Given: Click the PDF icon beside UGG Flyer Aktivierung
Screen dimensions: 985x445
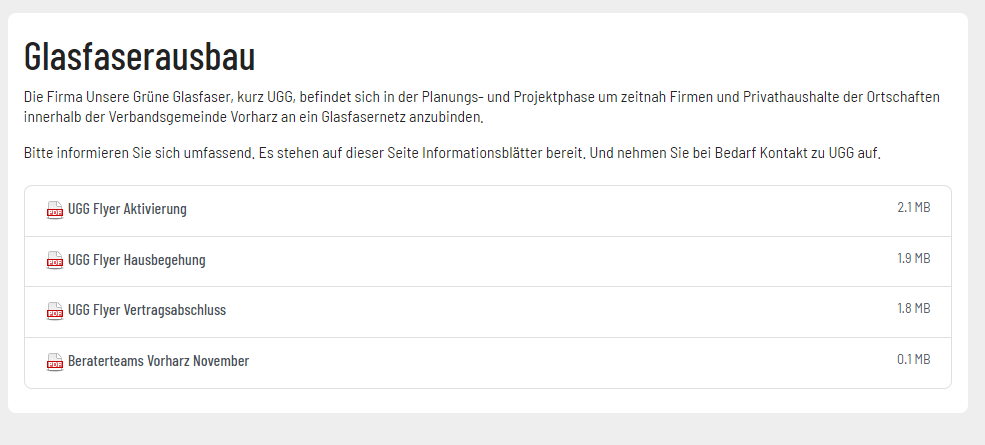Looking at the screenshot, I should 55,210.
